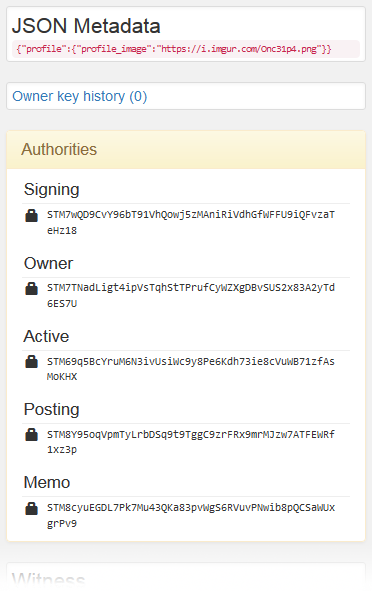Click the Memo section heading
Viewport: 372px width, 591px height.
point(47,482)
